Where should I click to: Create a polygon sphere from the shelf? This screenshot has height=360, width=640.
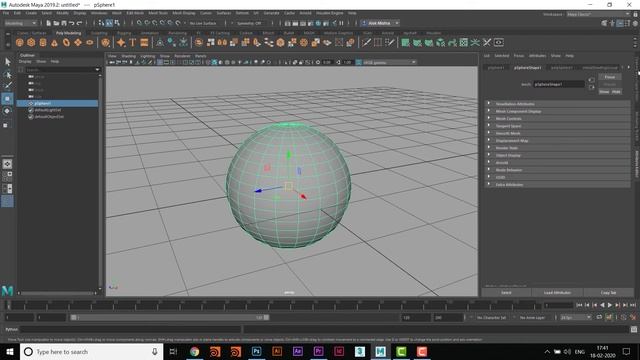[x=19, y=42]
